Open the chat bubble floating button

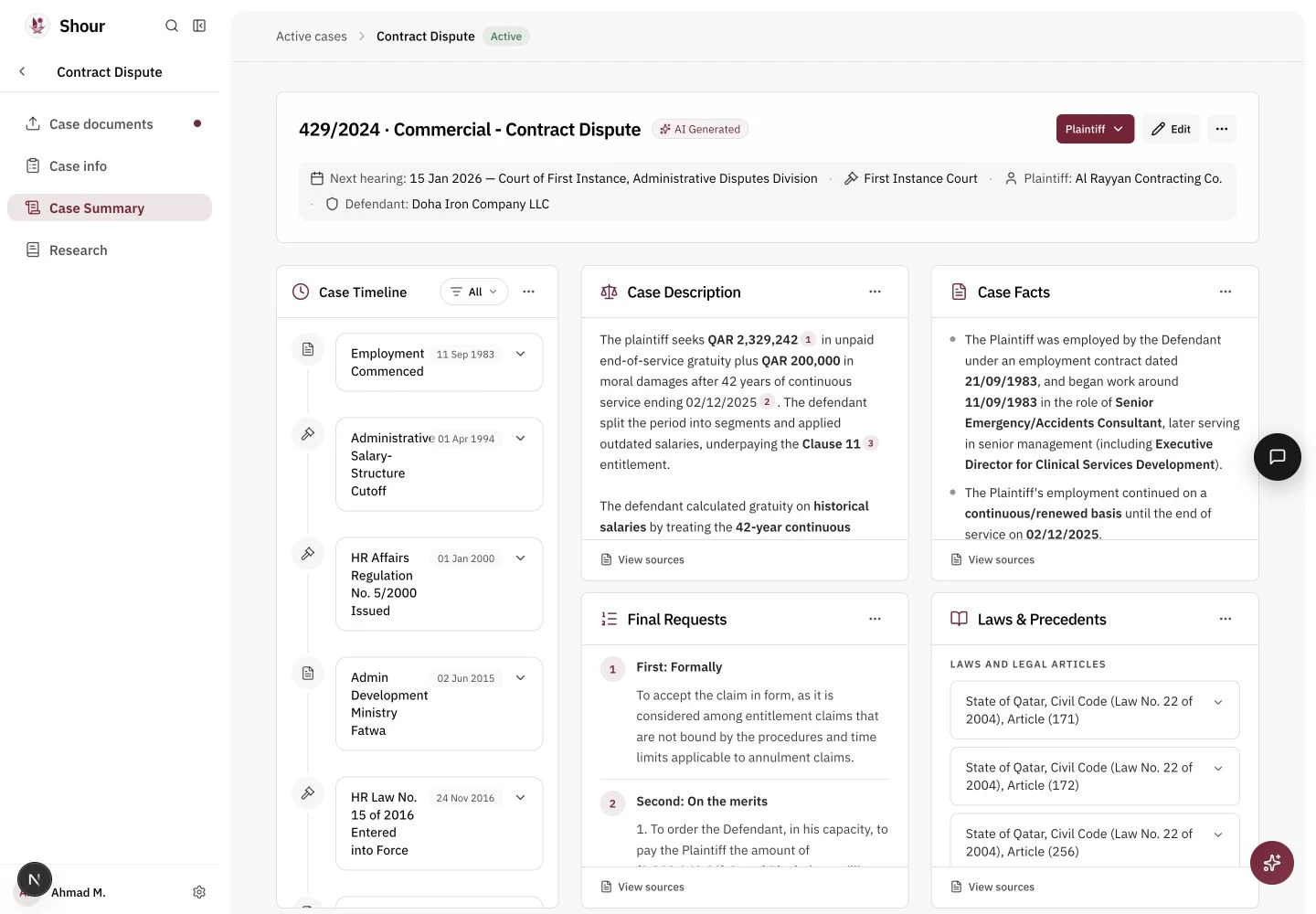(1277, 457)
